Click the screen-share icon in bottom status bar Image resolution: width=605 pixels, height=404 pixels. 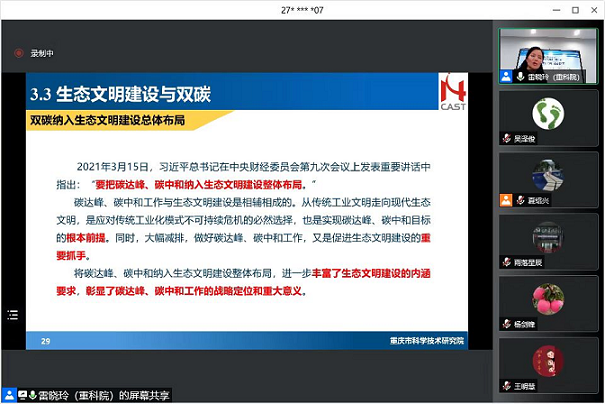pyautogui.click(x=20, y=395)
